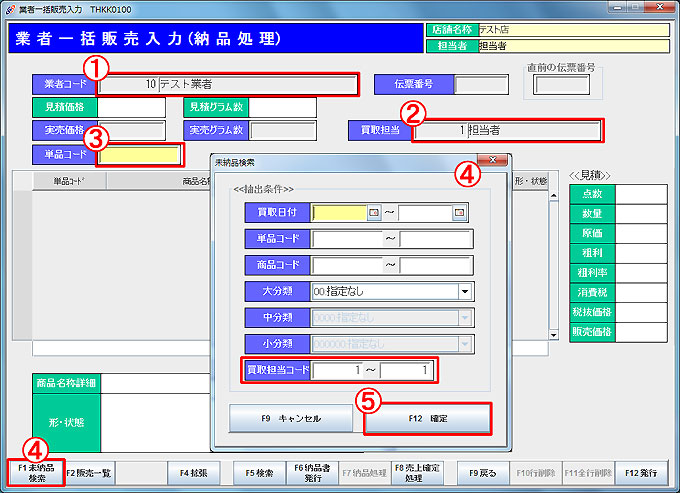
Task: Click the 買取担当 field
Action: pyautogui.click(x=507, y=130)
